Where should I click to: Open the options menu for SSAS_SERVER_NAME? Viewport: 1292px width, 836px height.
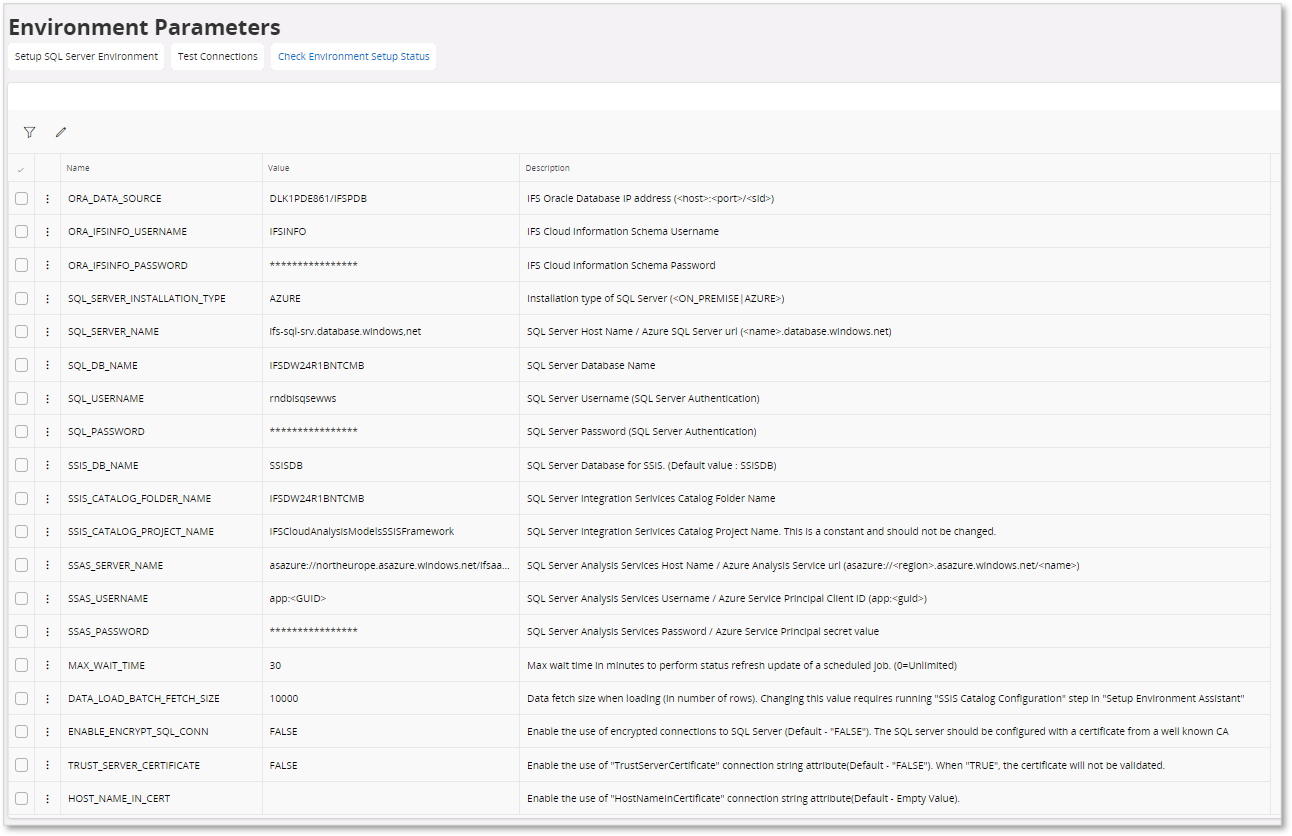point(47,564)
